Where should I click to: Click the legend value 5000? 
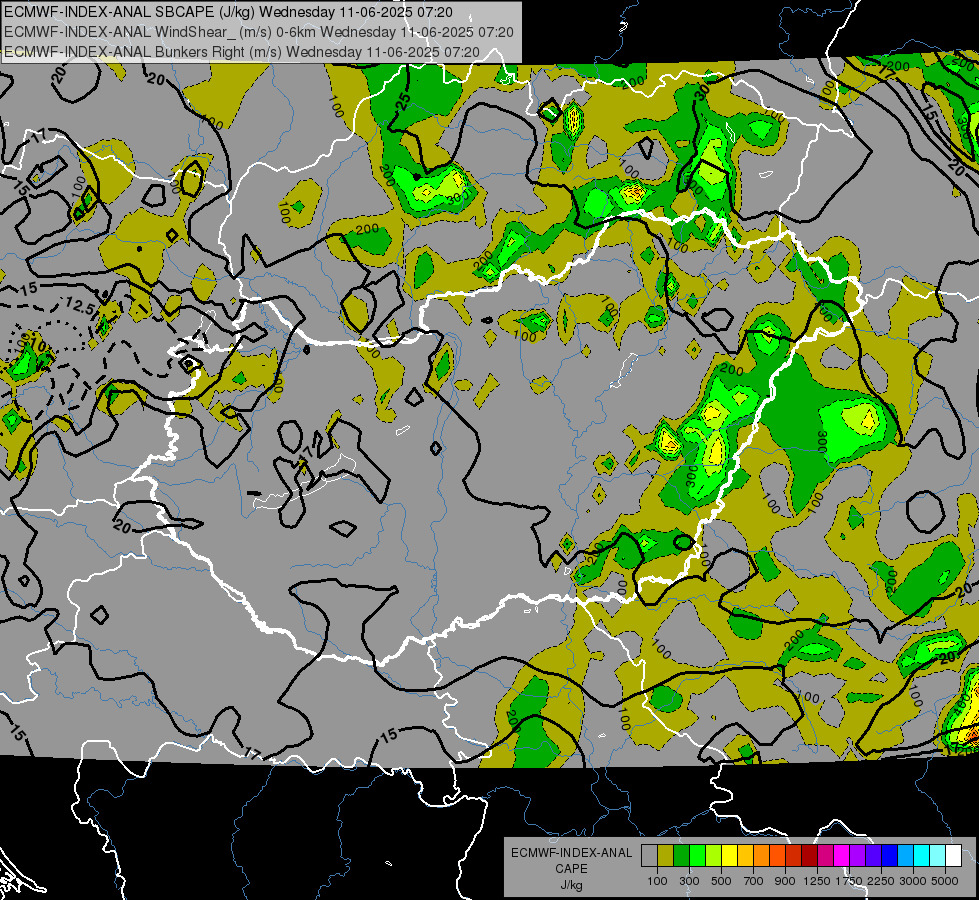pos(945,881)
